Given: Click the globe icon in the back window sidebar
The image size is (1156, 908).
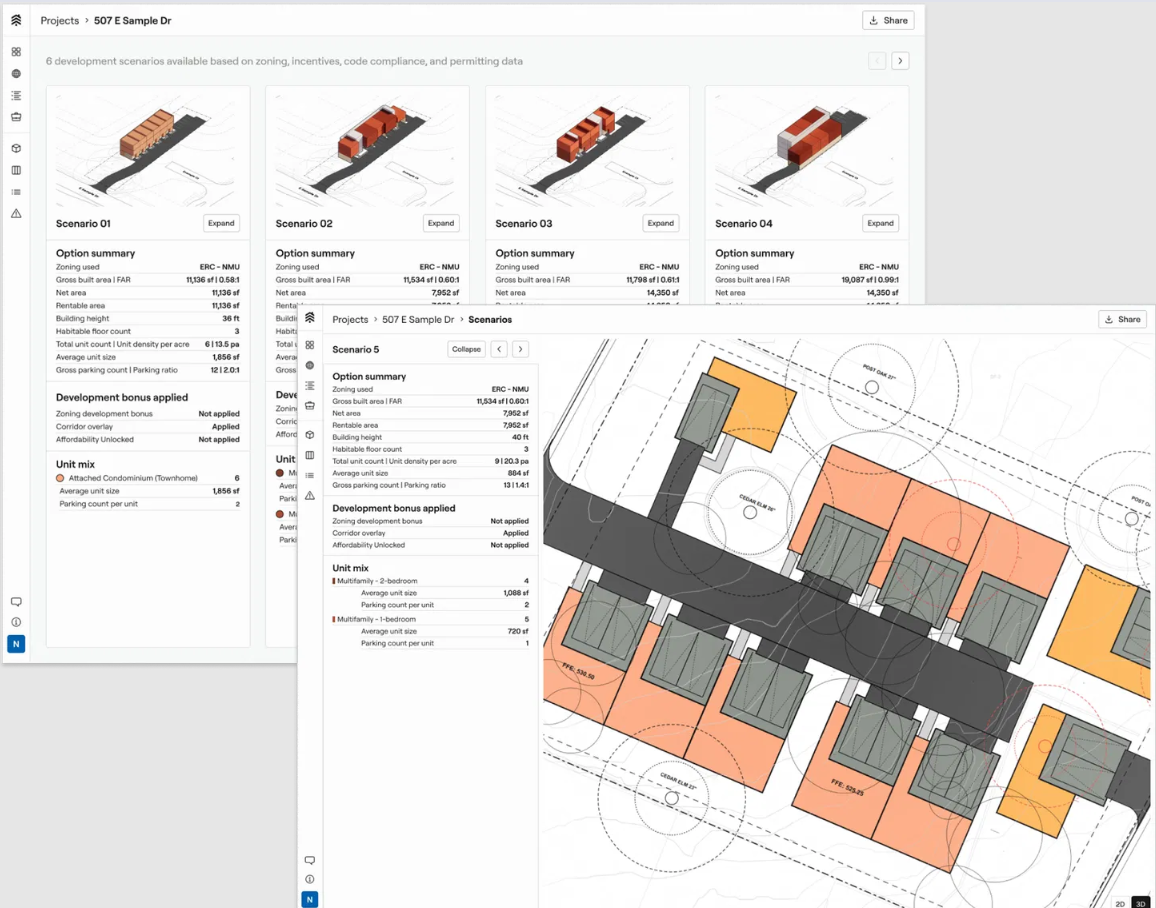Looking at the screenshot, I should pyautogui.click(x=16, y=74).
